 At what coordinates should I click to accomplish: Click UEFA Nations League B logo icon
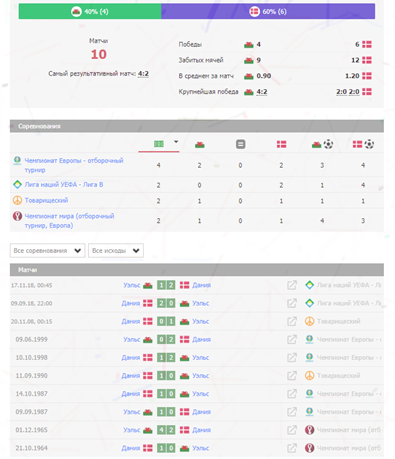point(17,184)
